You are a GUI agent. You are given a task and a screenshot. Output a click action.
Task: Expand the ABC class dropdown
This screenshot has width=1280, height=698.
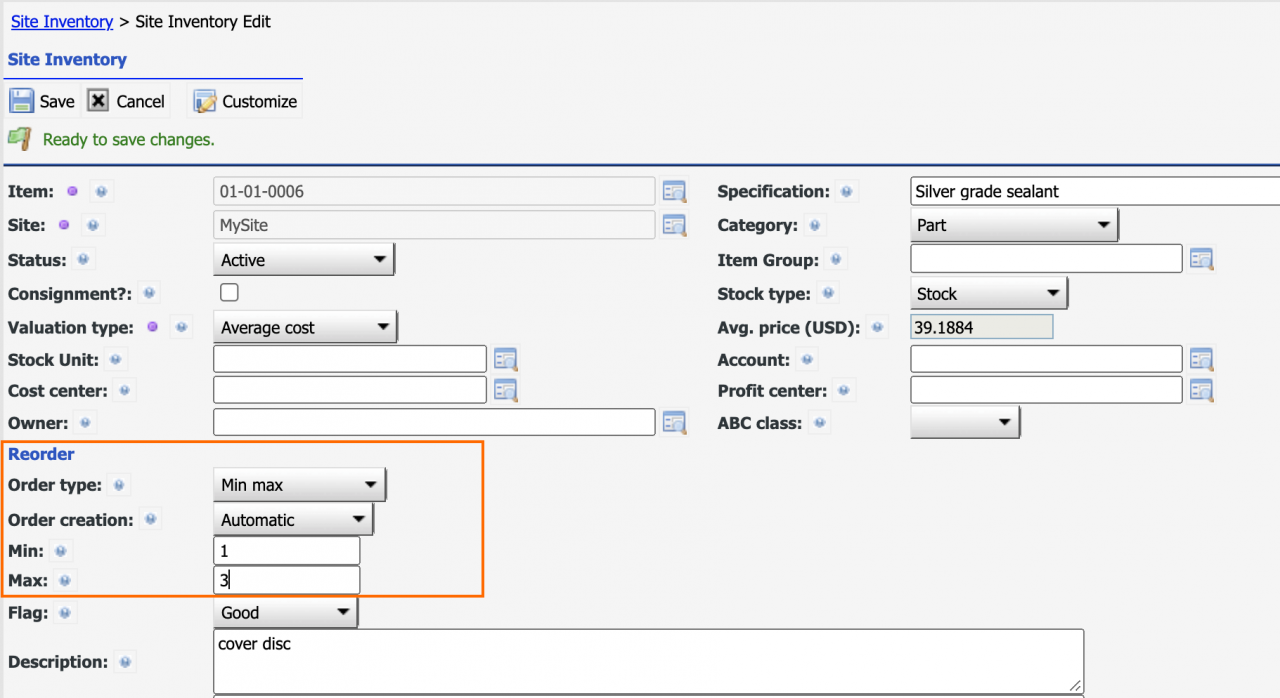[x=964, y=423]
